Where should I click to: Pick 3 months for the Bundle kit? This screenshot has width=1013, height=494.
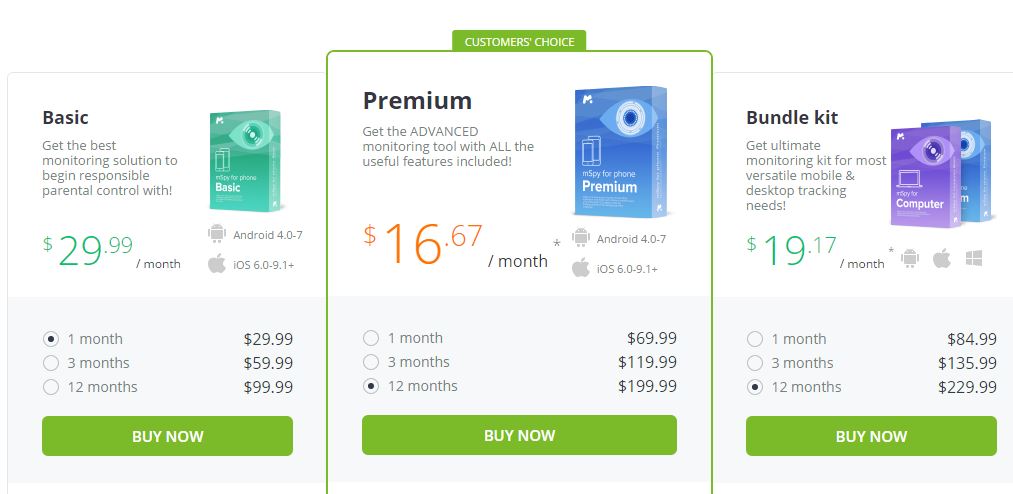755,363
